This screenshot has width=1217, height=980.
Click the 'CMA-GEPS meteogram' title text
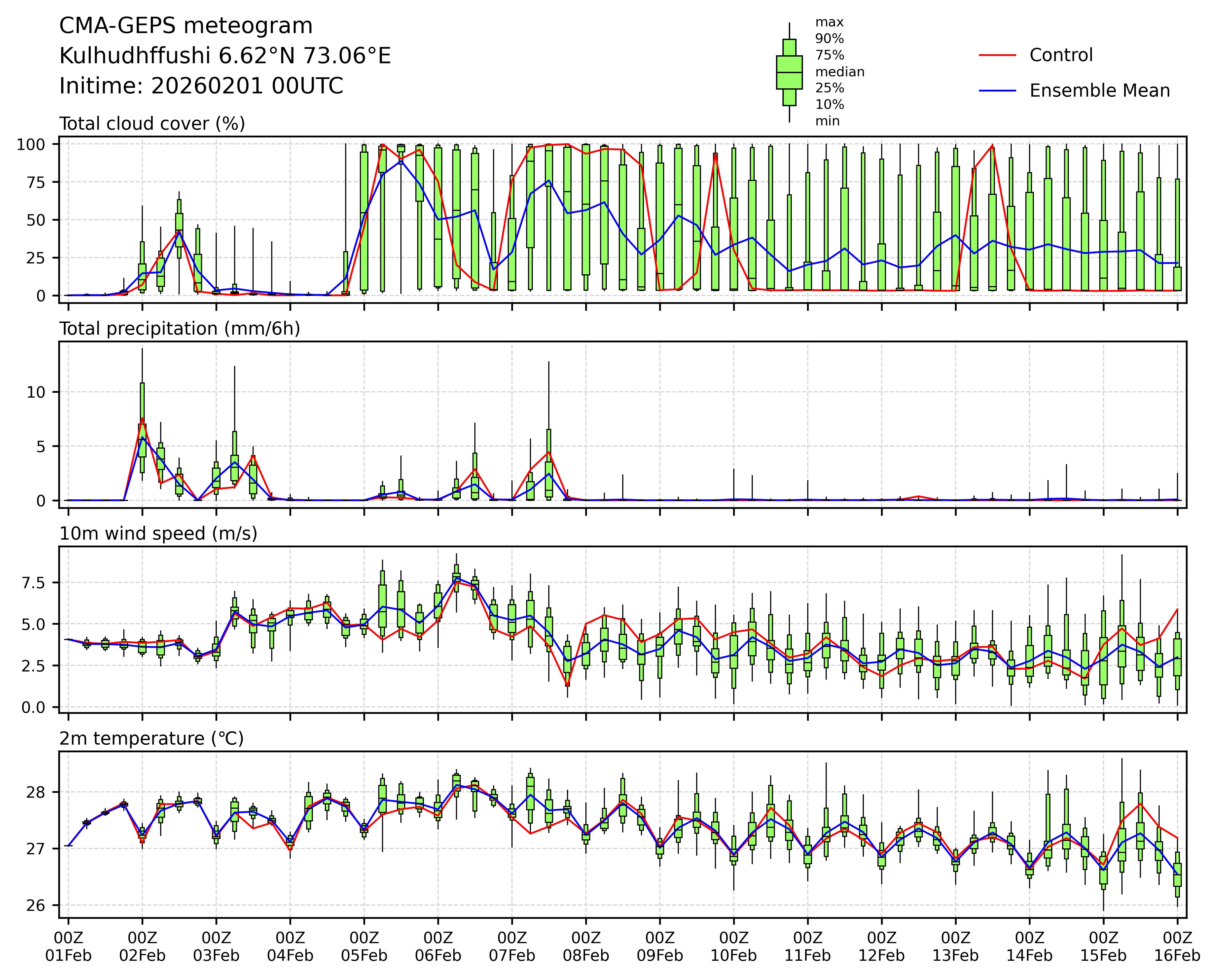click(186, 26)
